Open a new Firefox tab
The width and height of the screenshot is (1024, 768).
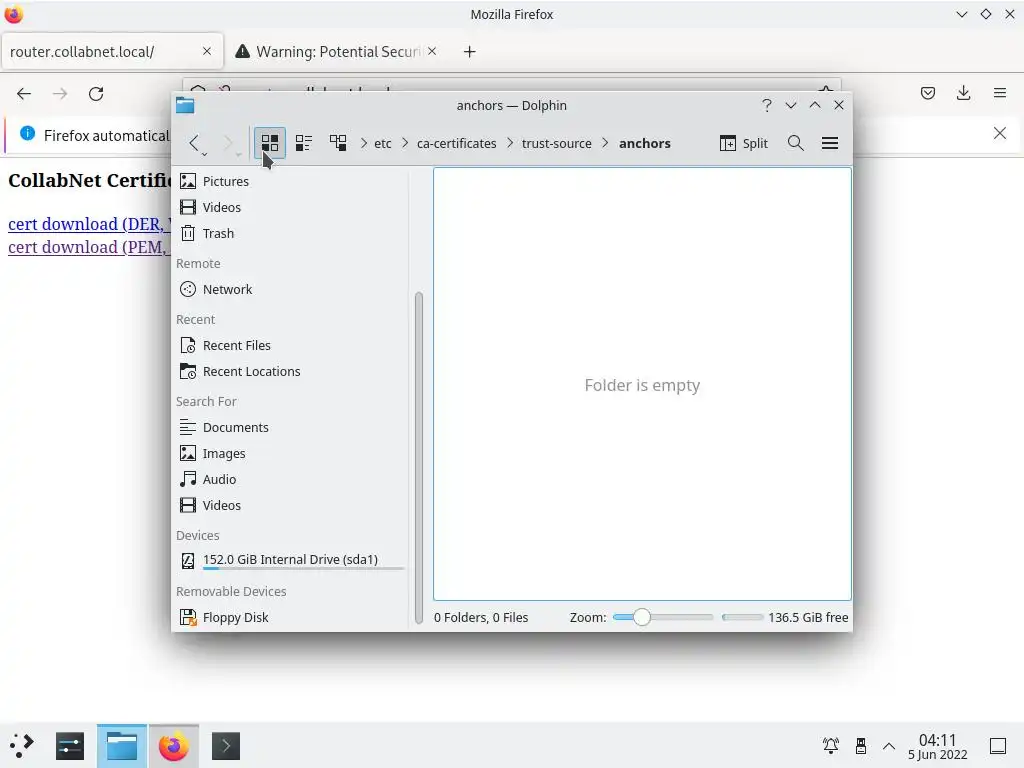click(x=470, y=52)
